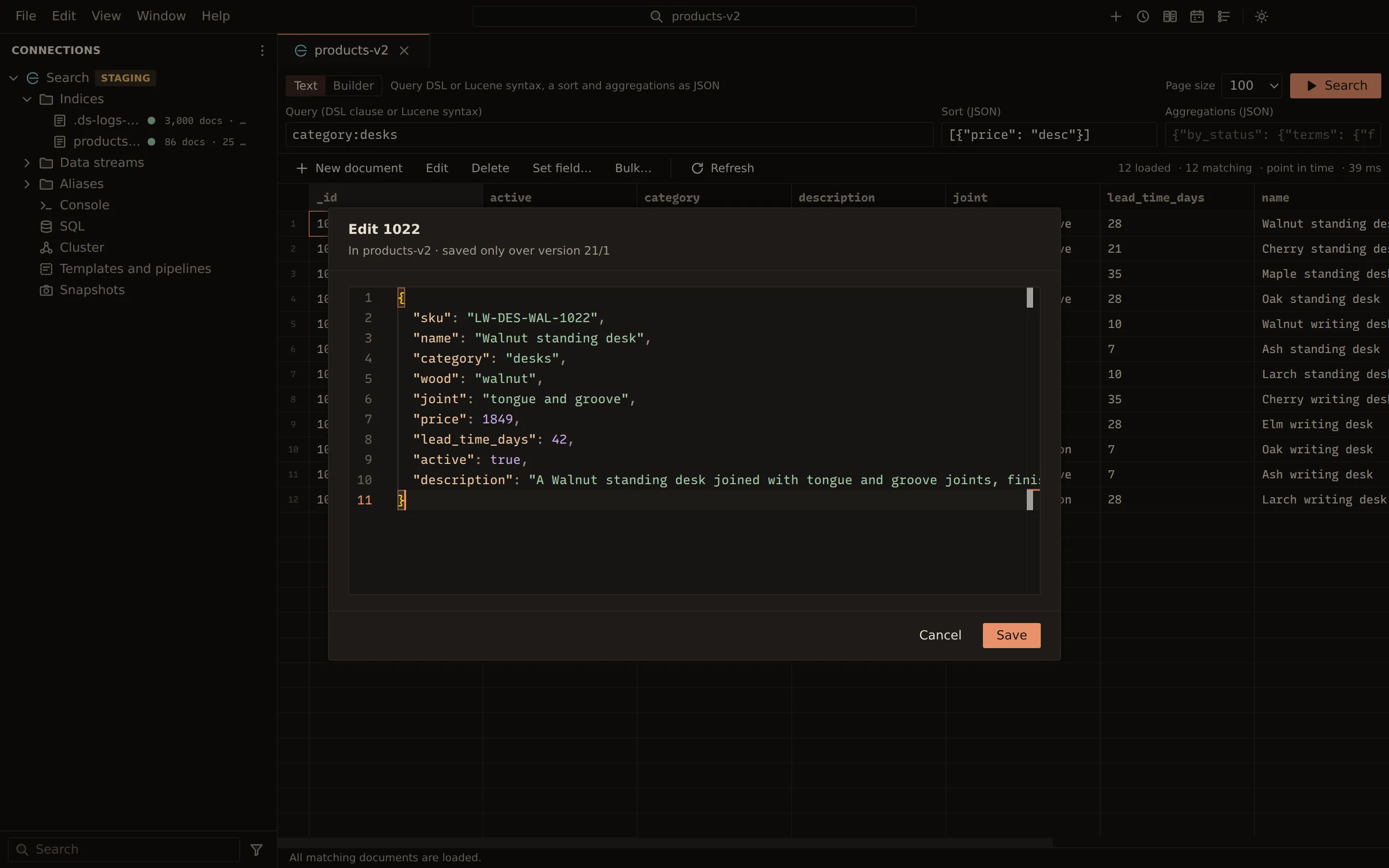This screenshot has width=1389, height=868.
Task: Click the Aliases folder icon
Action: point(46,184)
